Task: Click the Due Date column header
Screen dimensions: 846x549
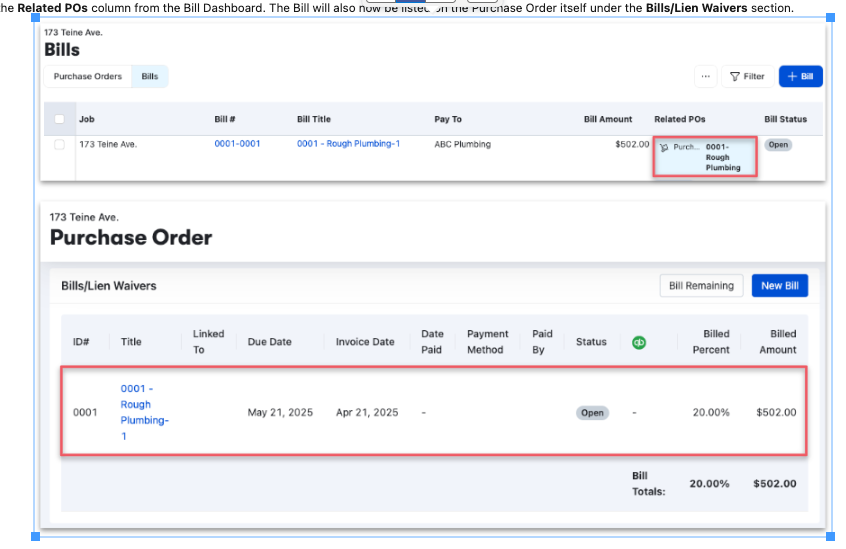Action: click(269, 342)
